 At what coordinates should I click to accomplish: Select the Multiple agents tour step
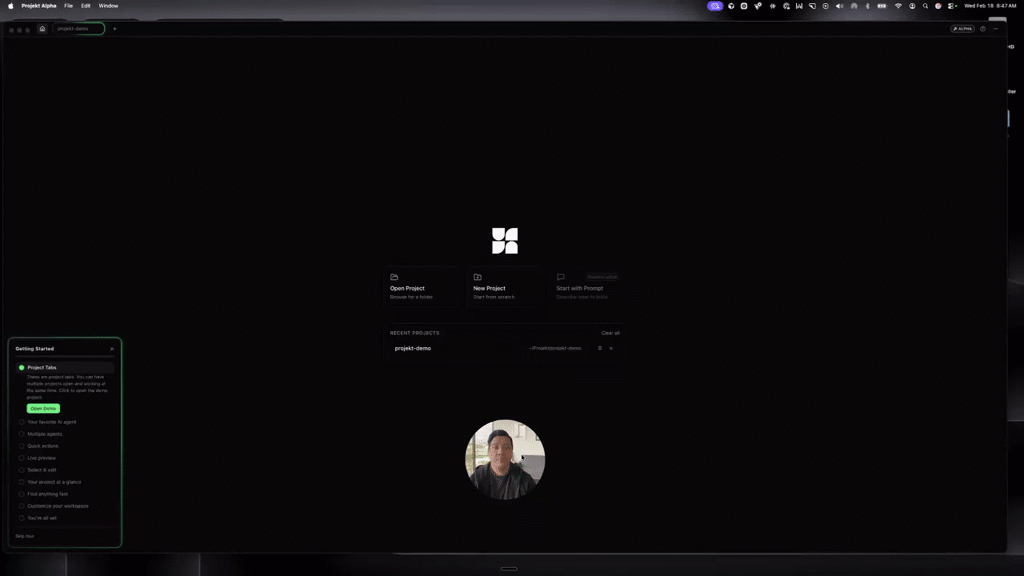coord(65,434)
